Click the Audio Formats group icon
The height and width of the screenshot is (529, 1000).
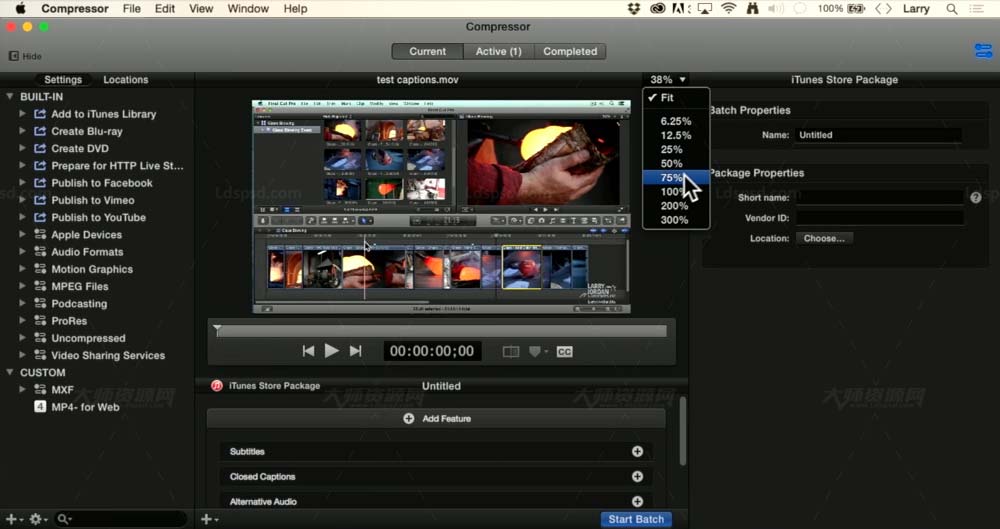pyautogui.click(x=40, y=251)
